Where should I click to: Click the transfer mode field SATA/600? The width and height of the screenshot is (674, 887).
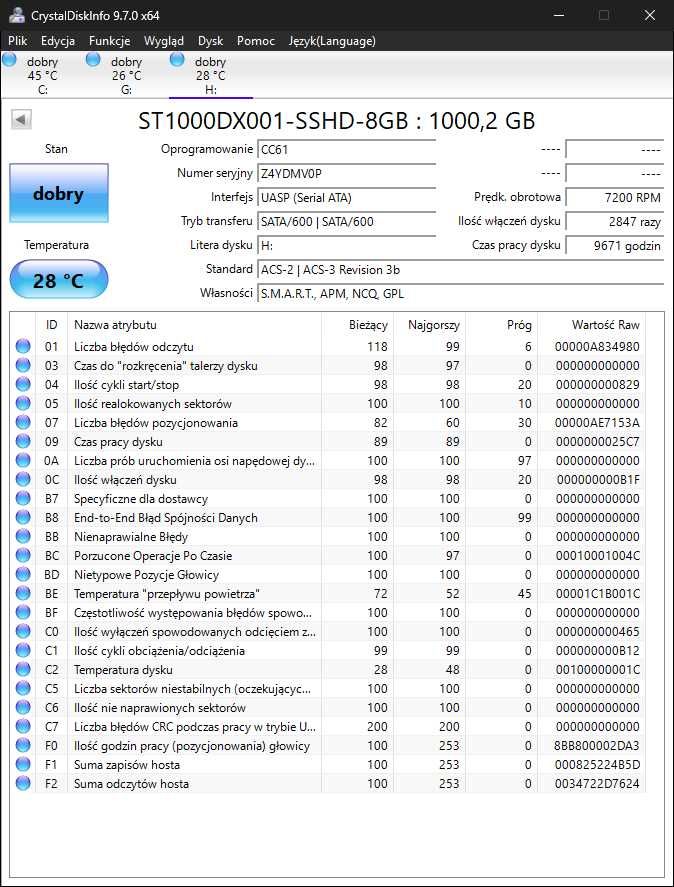point(346,222)
